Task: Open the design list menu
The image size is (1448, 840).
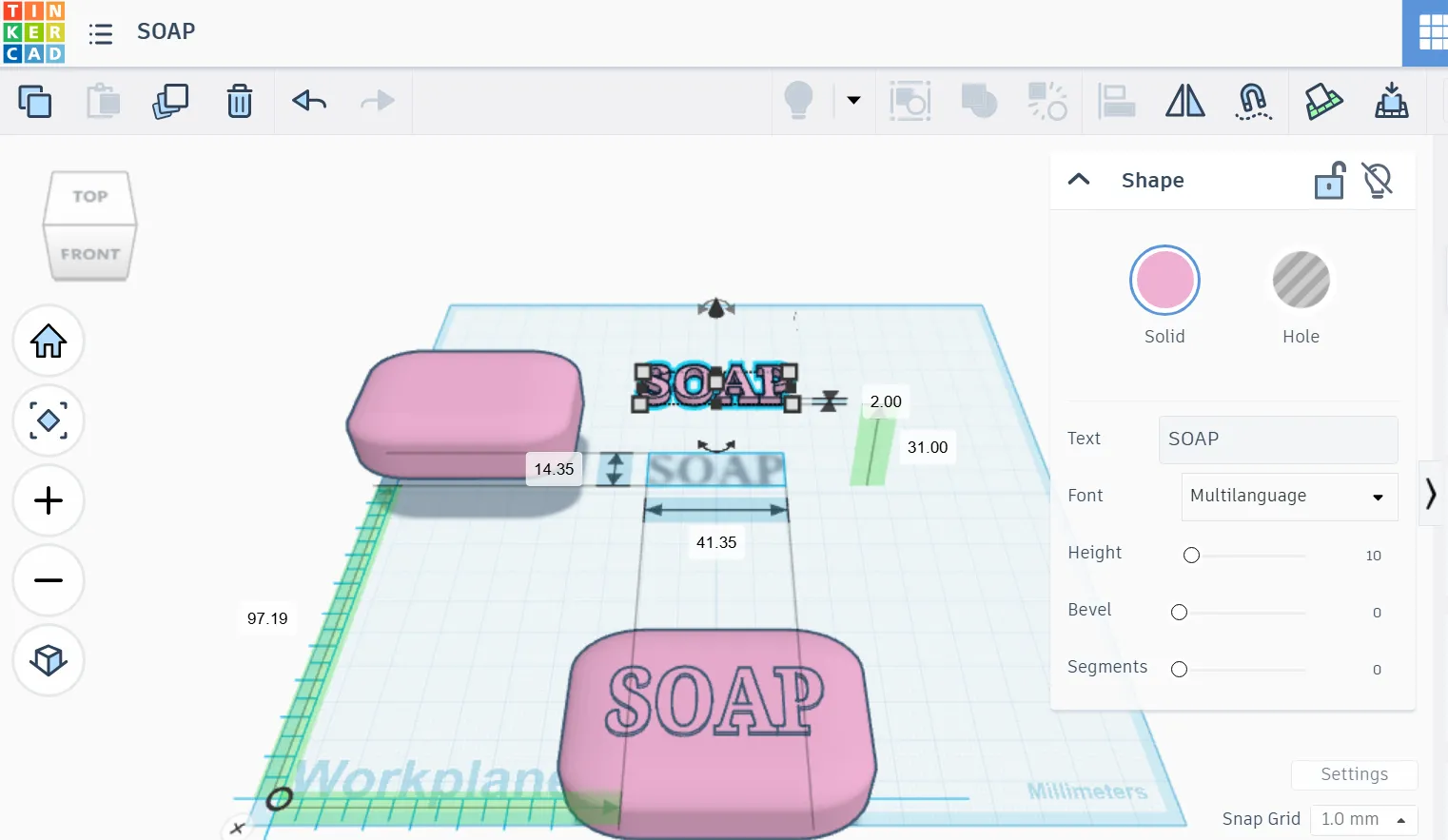Action: 101,32
